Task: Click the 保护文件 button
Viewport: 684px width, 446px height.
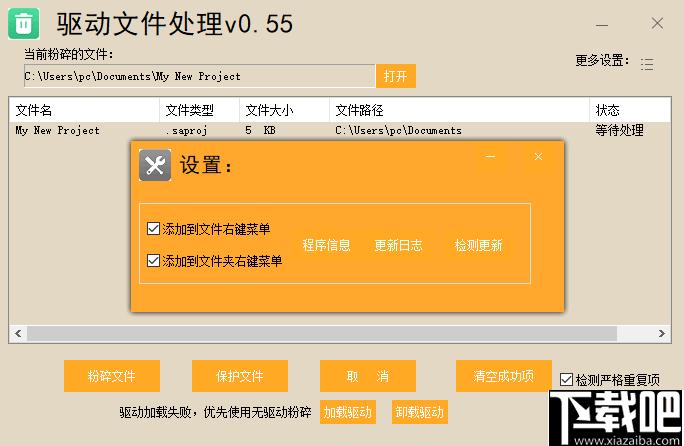Action: coord(239,376)
